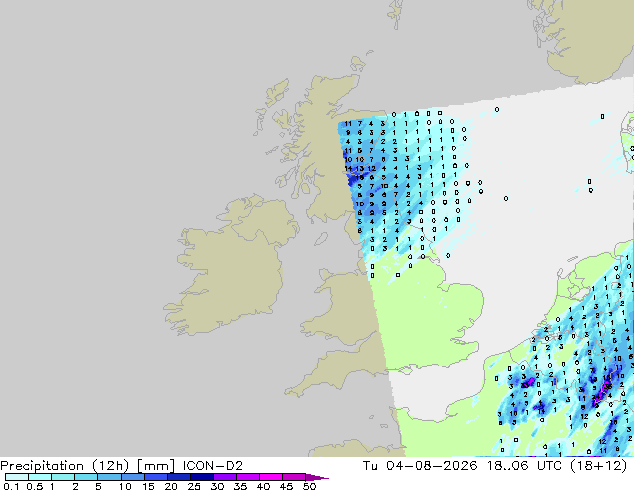Click the 0.1–0.5 mm legend color swatch
634x490 pixels.
(17, 477)
